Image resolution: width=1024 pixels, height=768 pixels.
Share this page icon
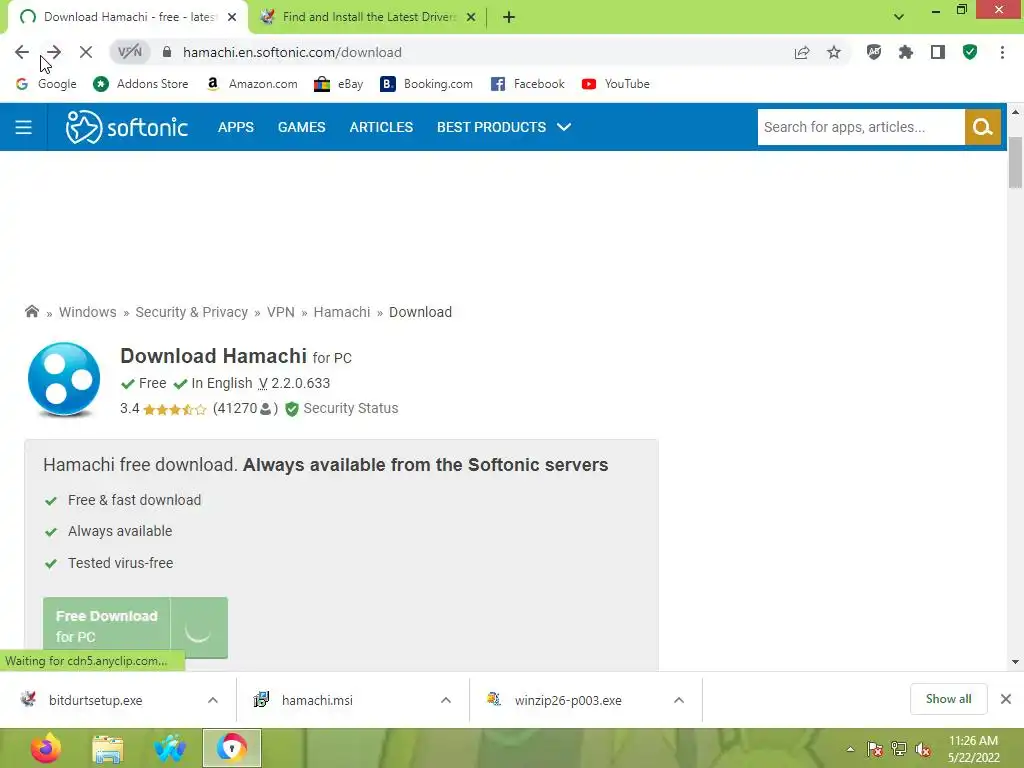coord(802,52)
